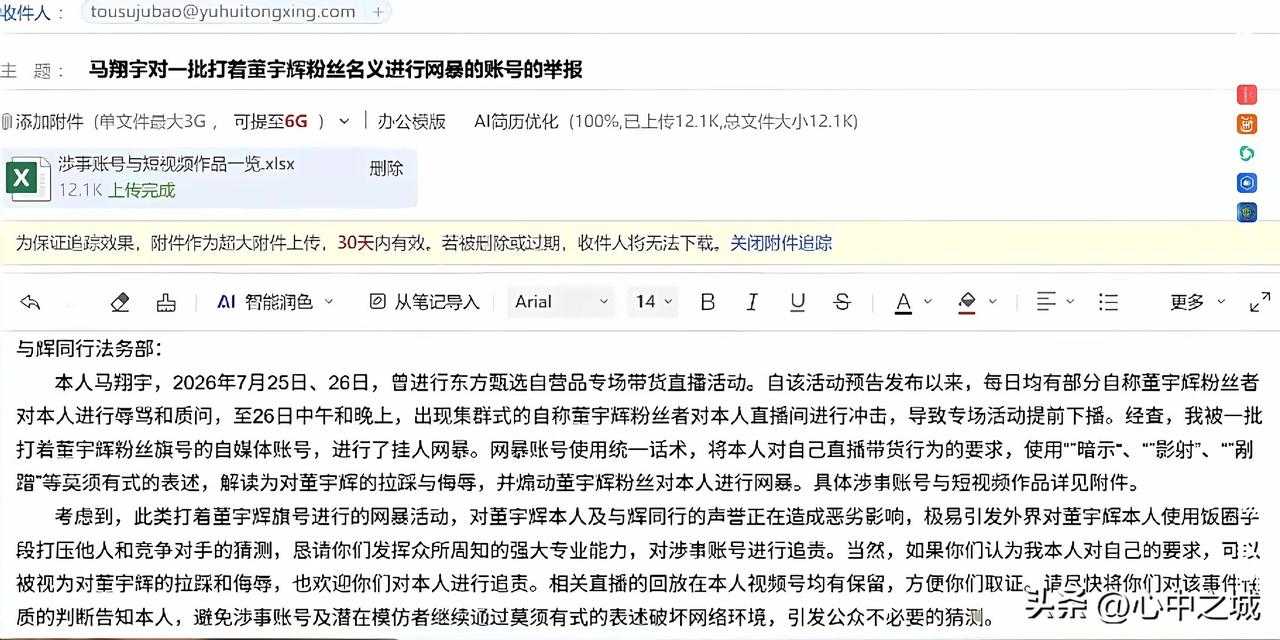Expand the arrow beside 添加附件
1280x640 pixels.
click(344, 121)
